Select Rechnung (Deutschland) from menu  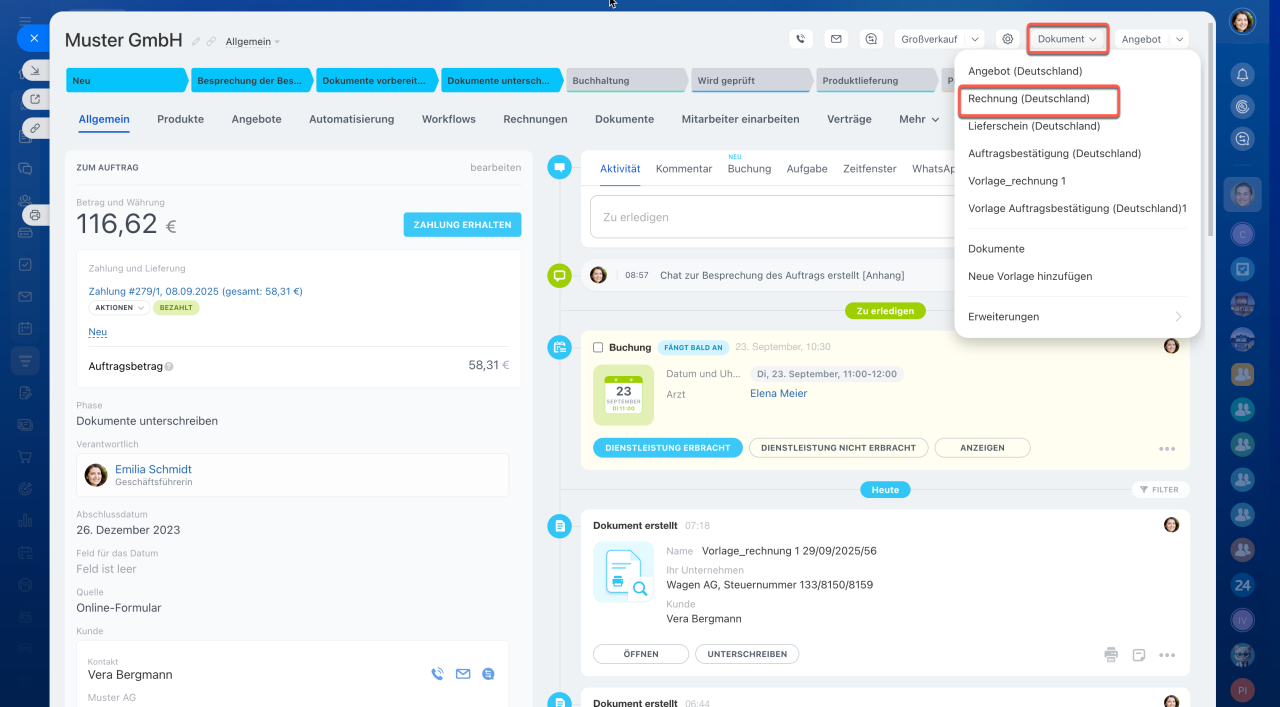click(1029, 99)
